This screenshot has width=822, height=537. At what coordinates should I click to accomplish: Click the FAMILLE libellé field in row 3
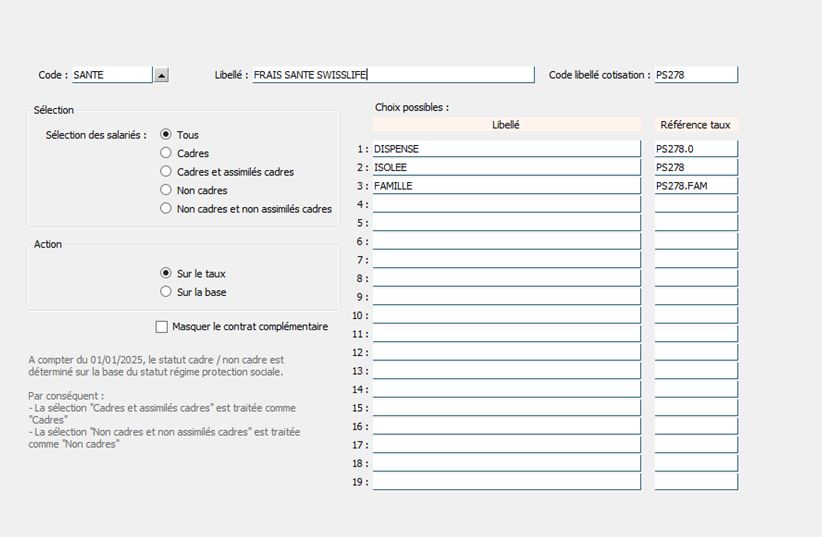point(506,186)
